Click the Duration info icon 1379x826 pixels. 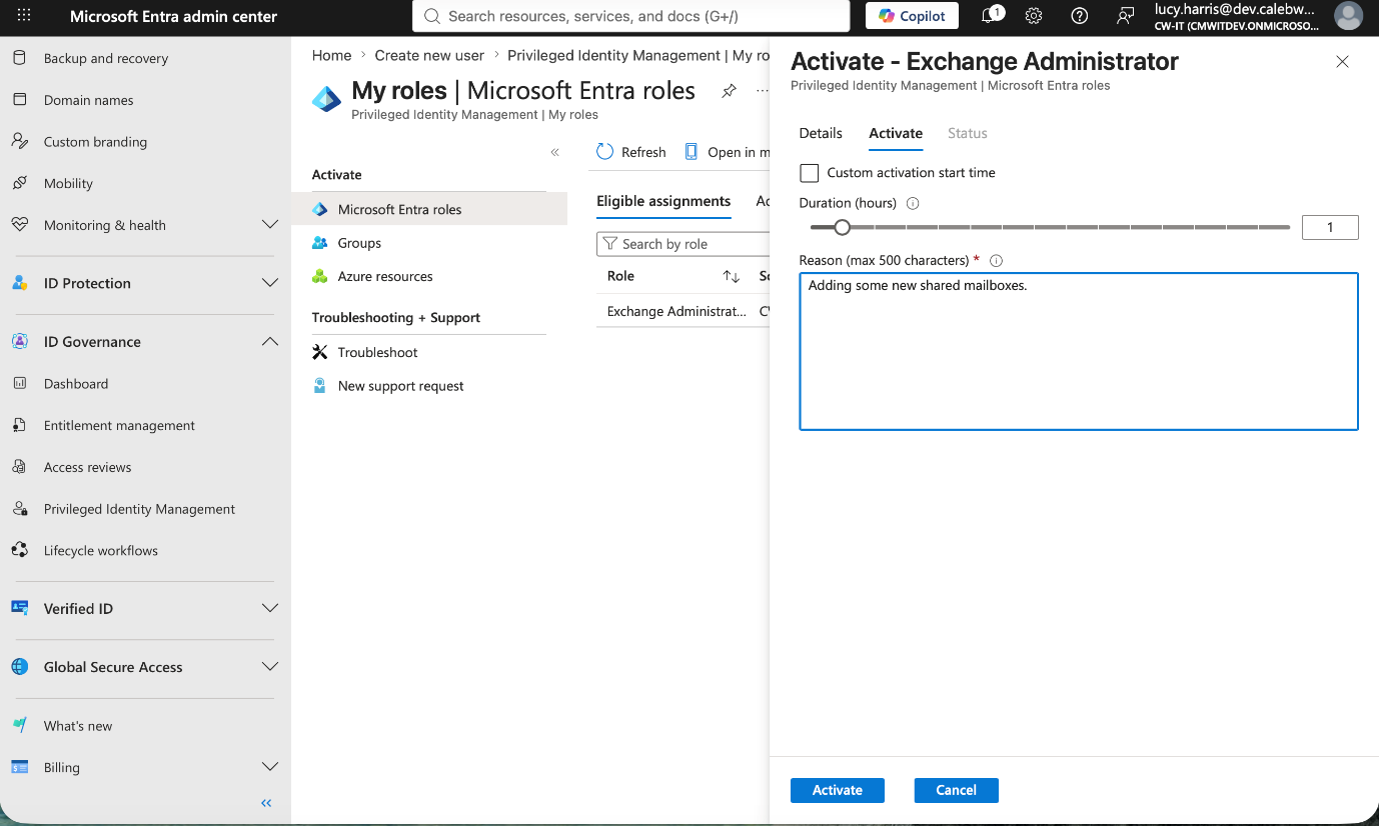(x=912, y=203)
